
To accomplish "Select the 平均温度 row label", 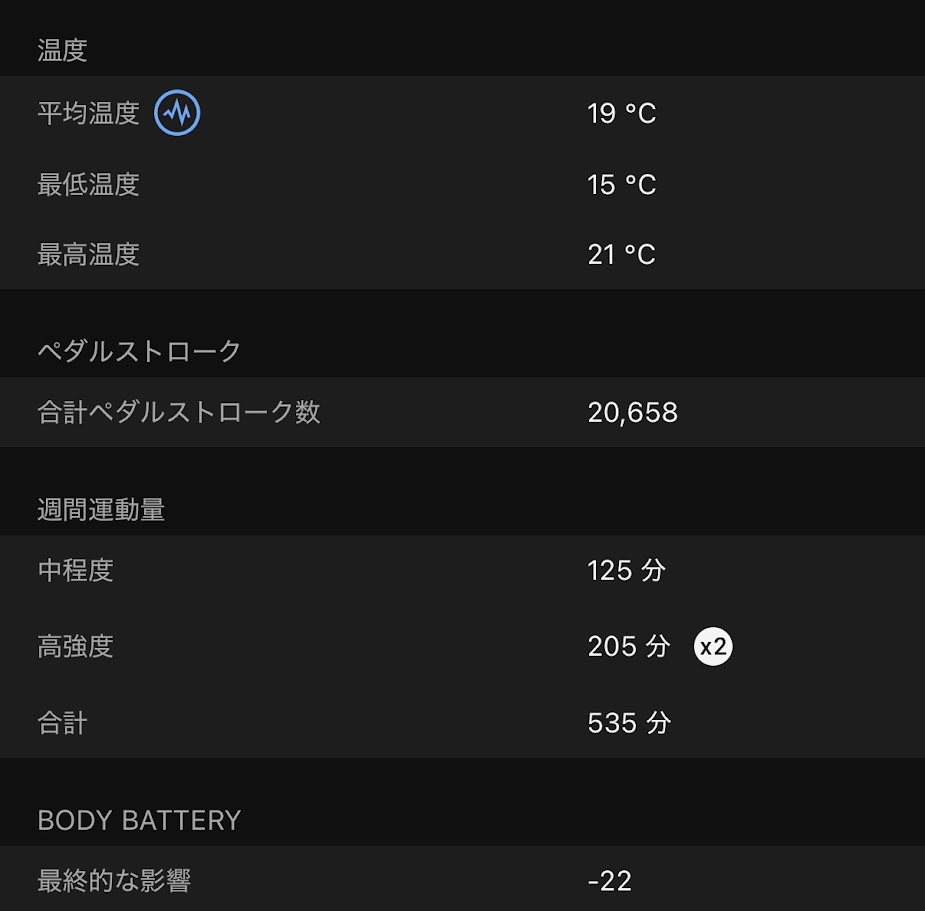I will 88,113.
